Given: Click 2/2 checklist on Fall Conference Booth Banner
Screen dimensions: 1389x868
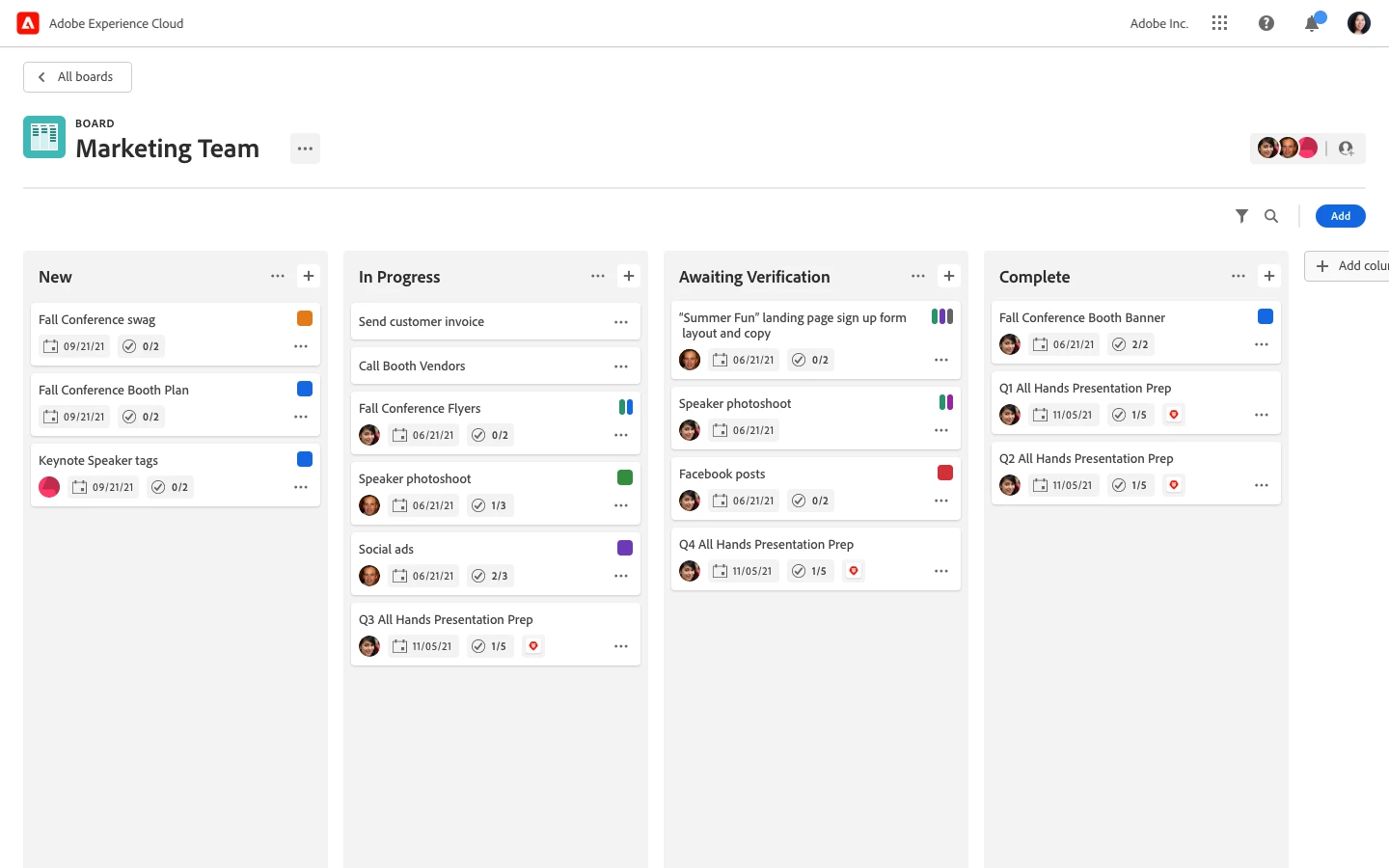Looking at the screenshot, I should [x=1130, y=344].
